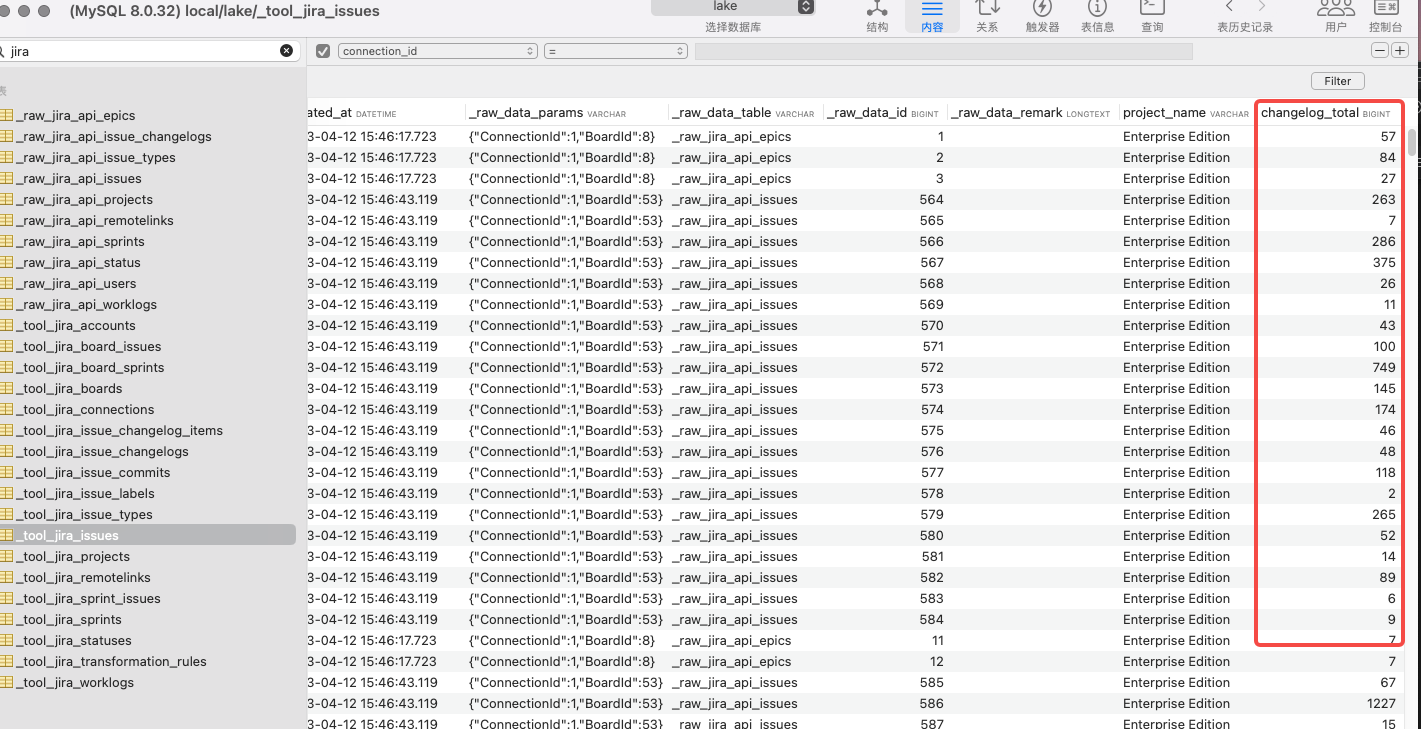Open the 查询 (Query) editor
The width and height of the screenshot is (1421, 729).
click(x=1152, y=17)
